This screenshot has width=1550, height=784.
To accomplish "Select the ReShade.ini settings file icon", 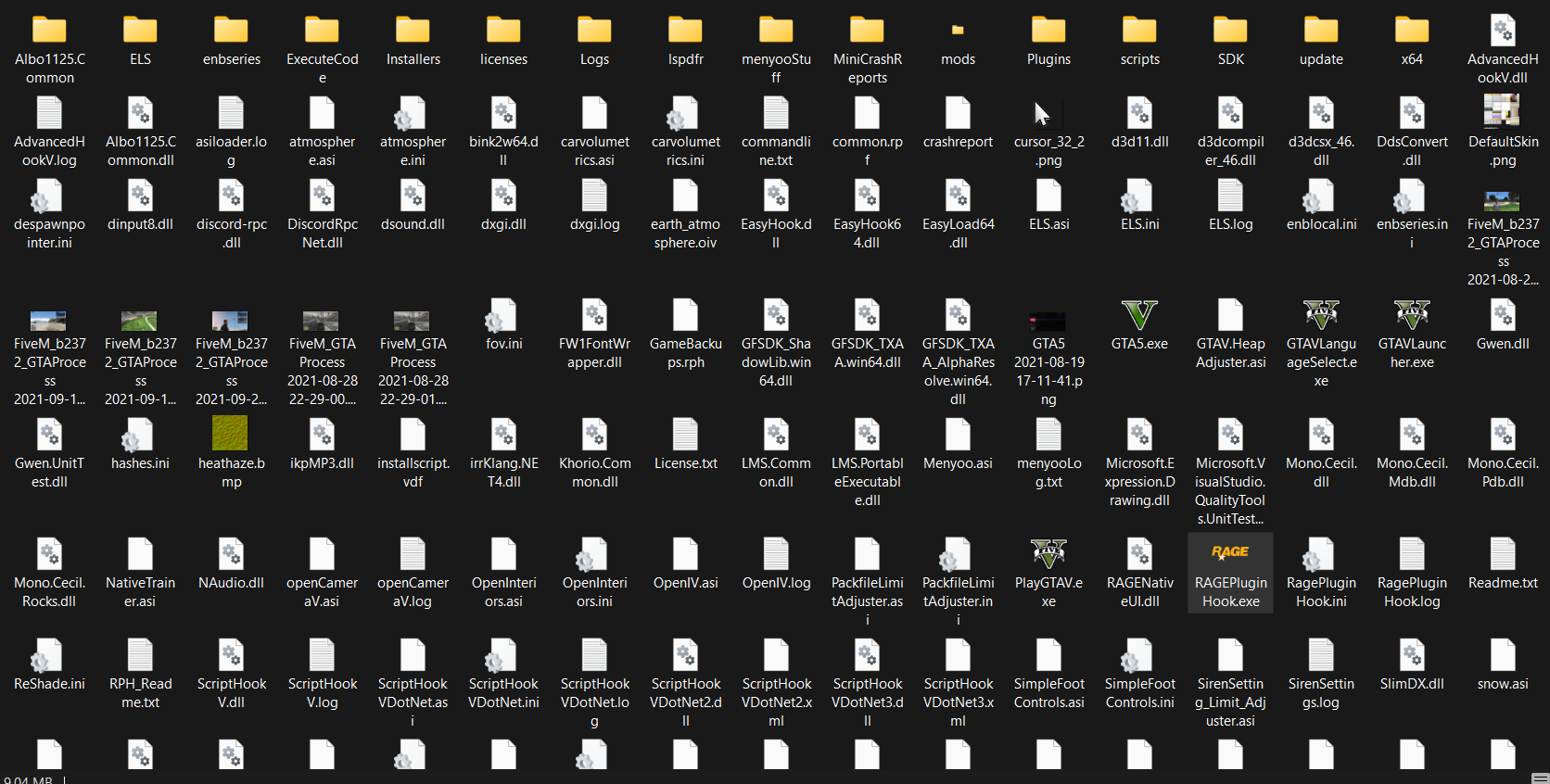I will click(x=46, y=655).
